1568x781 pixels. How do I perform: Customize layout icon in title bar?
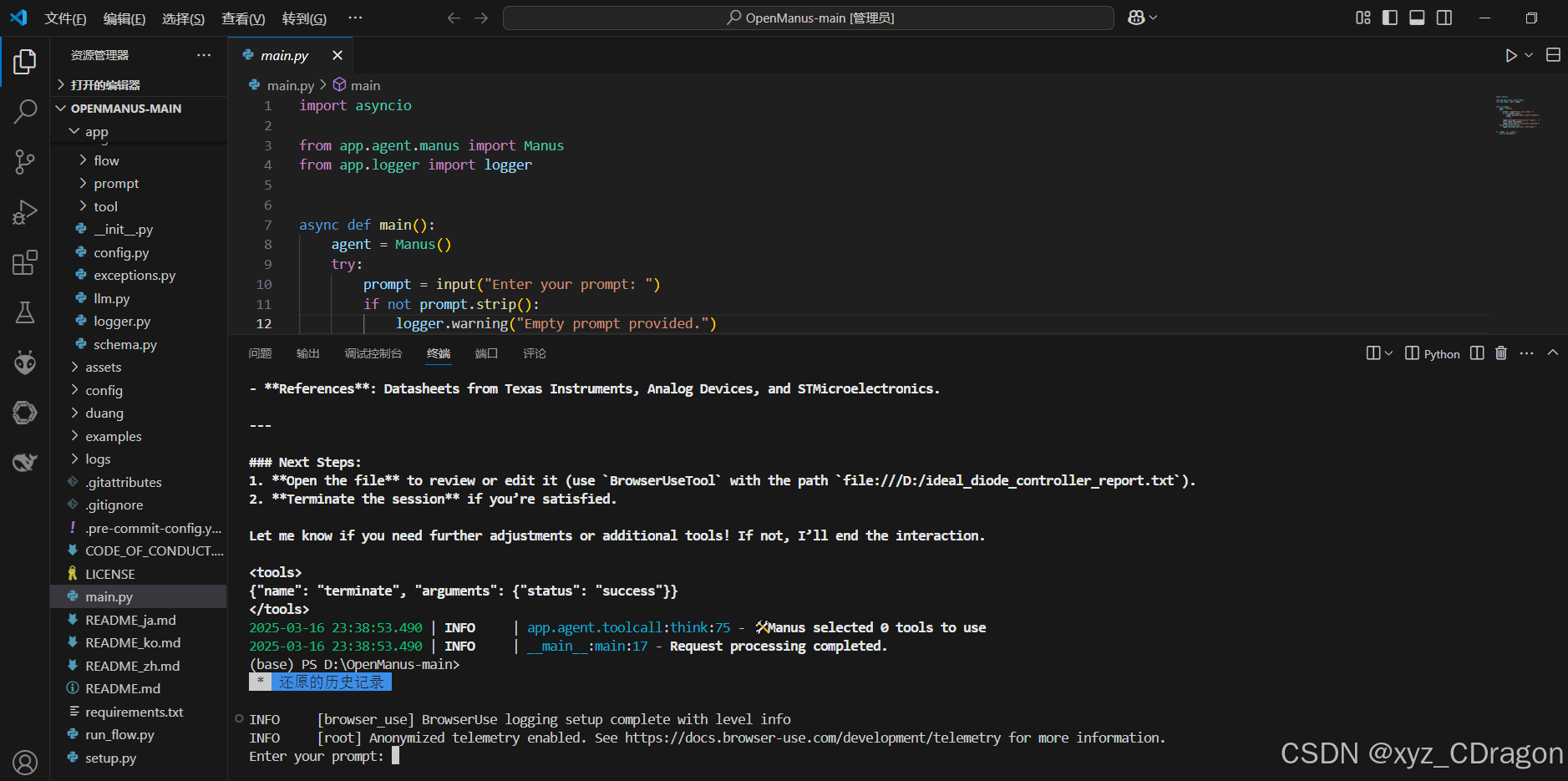tap(1363, 18)
